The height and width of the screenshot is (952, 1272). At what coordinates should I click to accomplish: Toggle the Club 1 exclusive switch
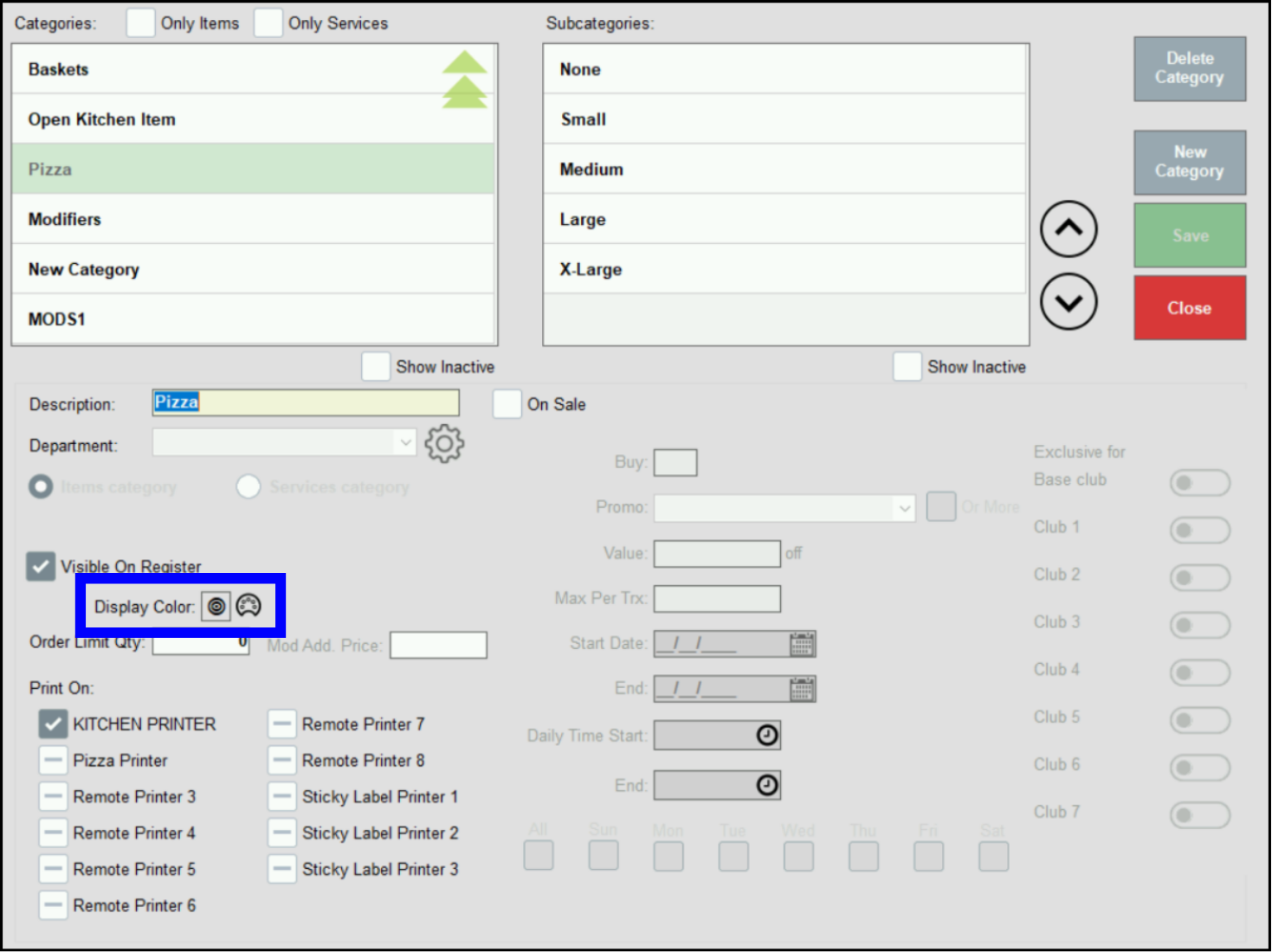click(x=1199, y=530)
